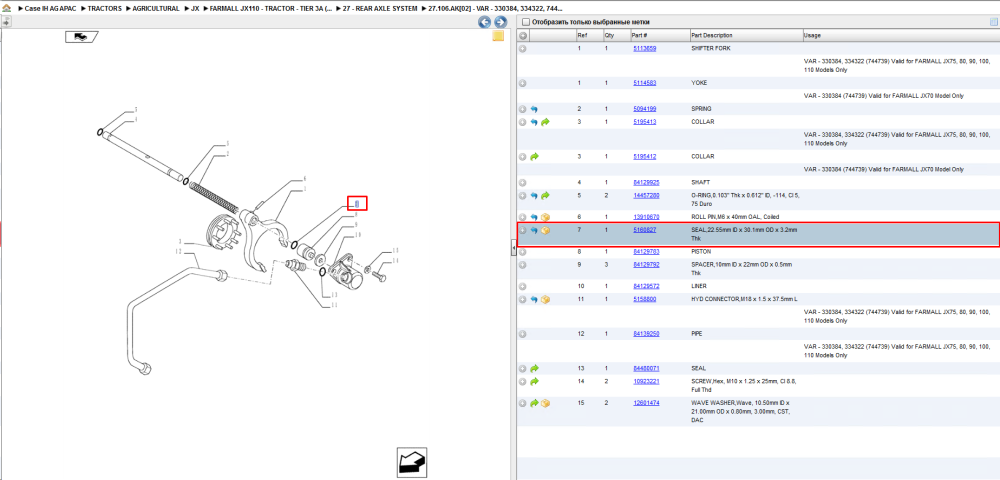
Task: Open the 27.106.AK[02] breadcrumb entry
Action: point(494,9)
